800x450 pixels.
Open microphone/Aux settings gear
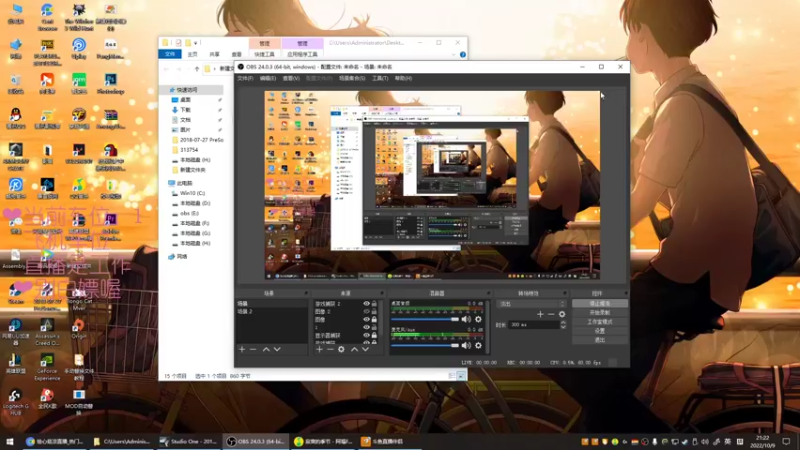pos(478,345)
